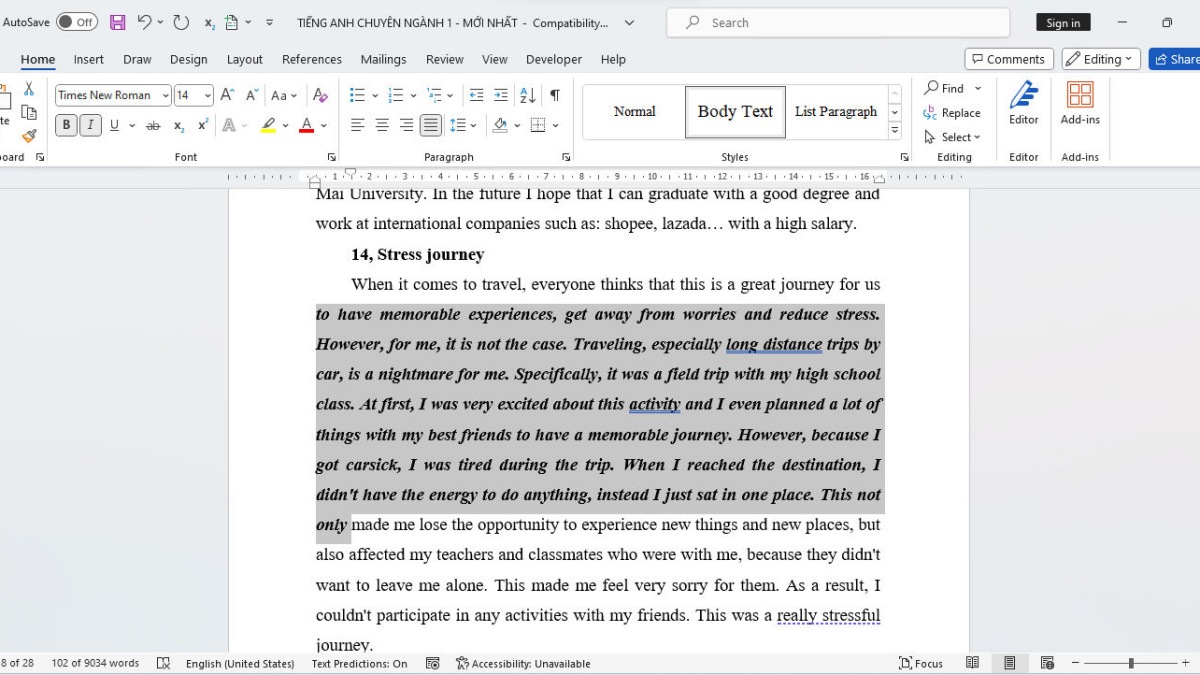Open the Developer tab
Screen dimensions: 1200x675
tap(553, 59)
